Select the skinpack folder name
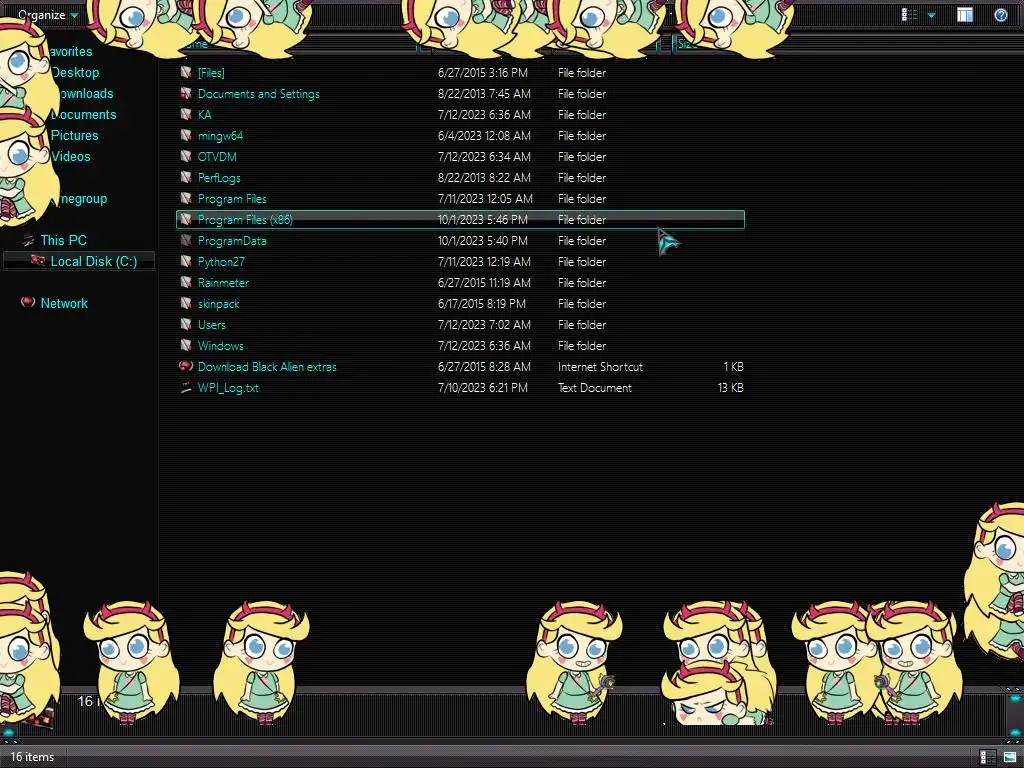1024x768 pixels. [218, 304]
